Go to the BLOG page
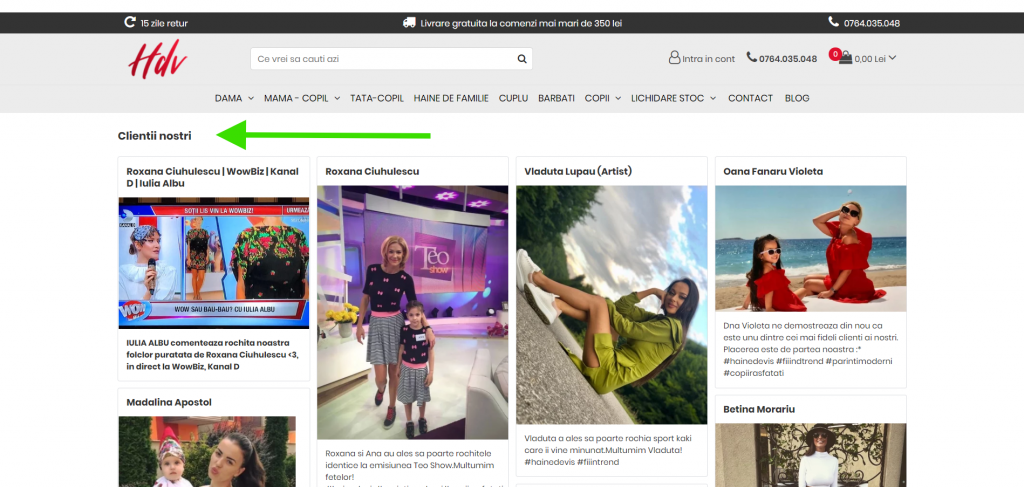 [x=797, y=98]
